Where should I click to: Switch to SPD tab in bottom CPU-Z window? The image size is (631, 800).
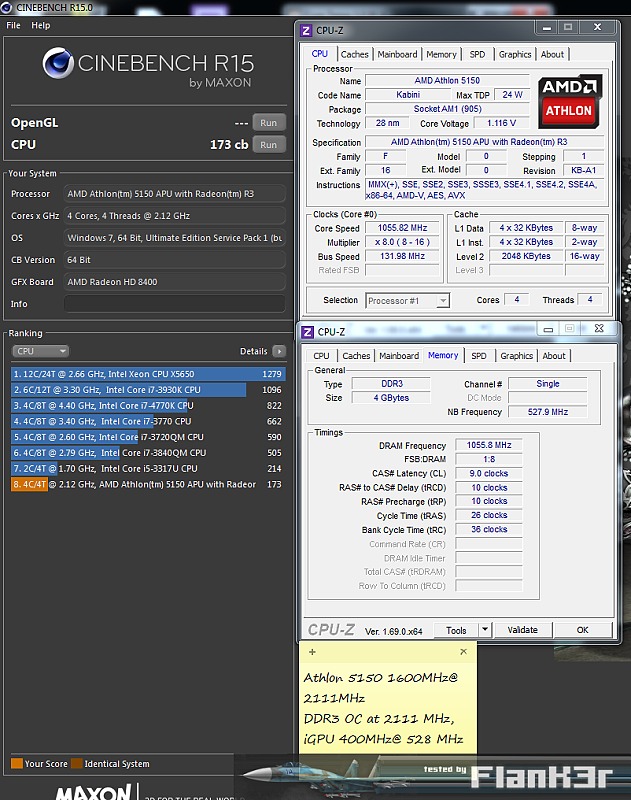(x=479, y=356)
